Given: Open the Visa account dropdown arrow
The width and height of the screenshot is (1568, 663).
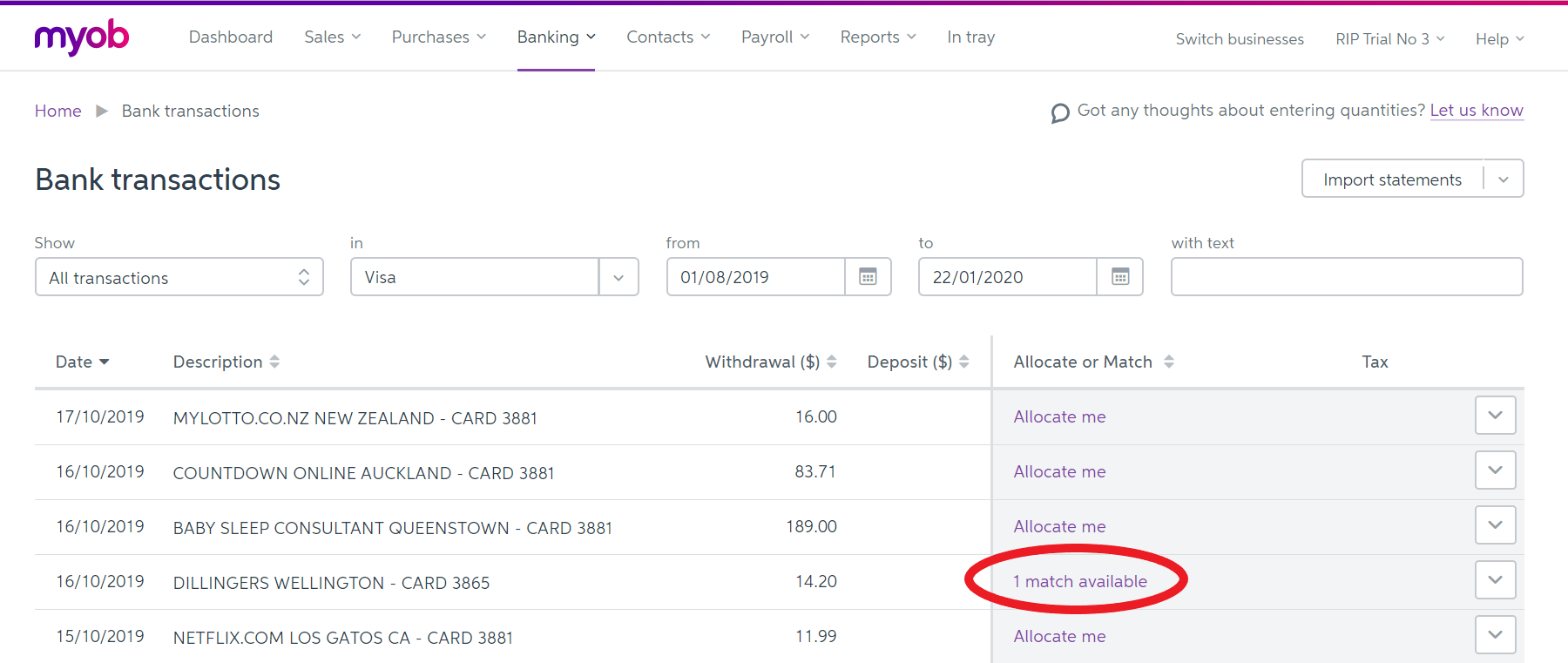Looking at the screenshot, I should point(618,277).
